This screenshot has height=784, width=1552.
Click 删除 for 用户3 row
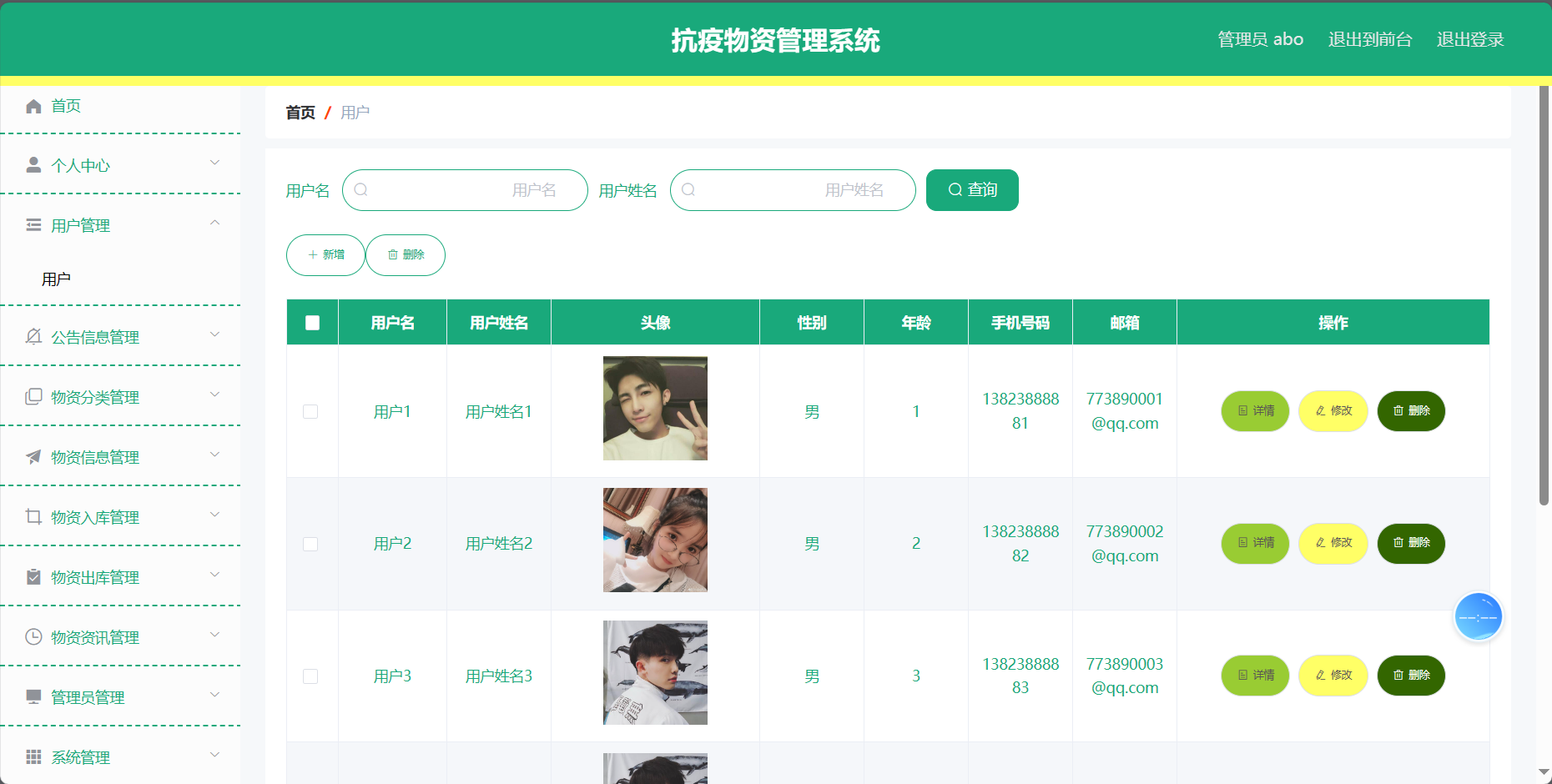click(x=1411, y=676)
